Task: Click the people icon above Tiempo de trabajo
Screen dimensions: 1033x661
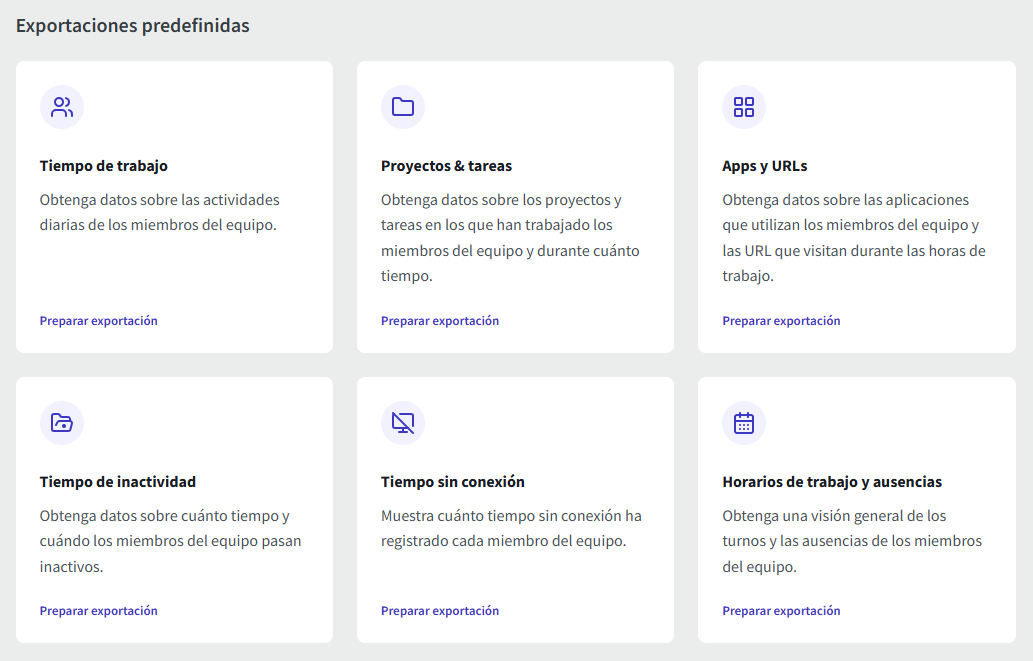Action: (x=62, y=107)
